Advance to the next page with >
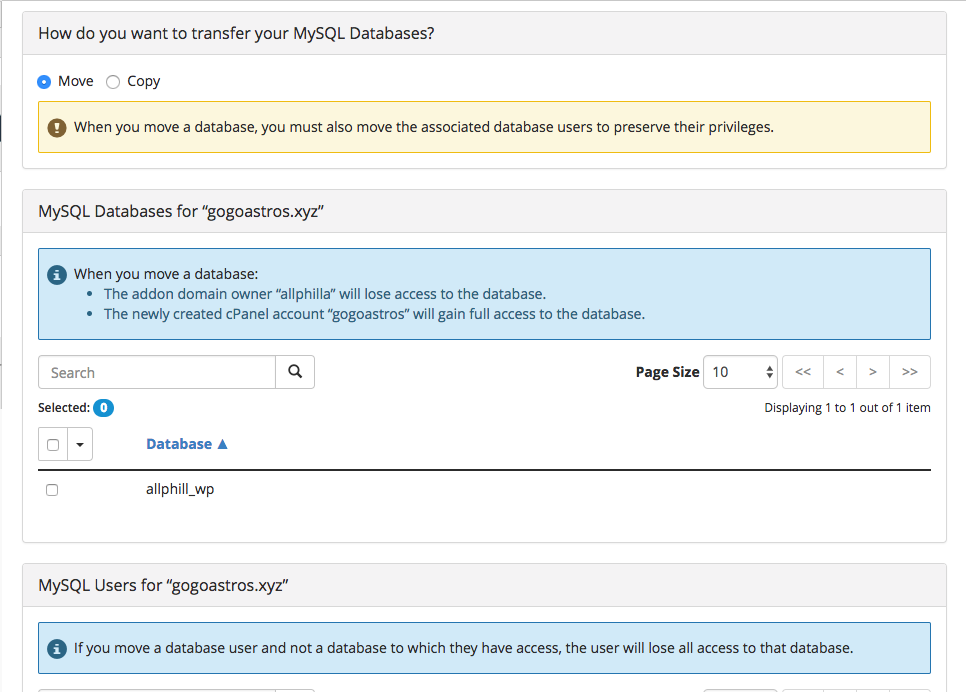 (x=873, y=372)
